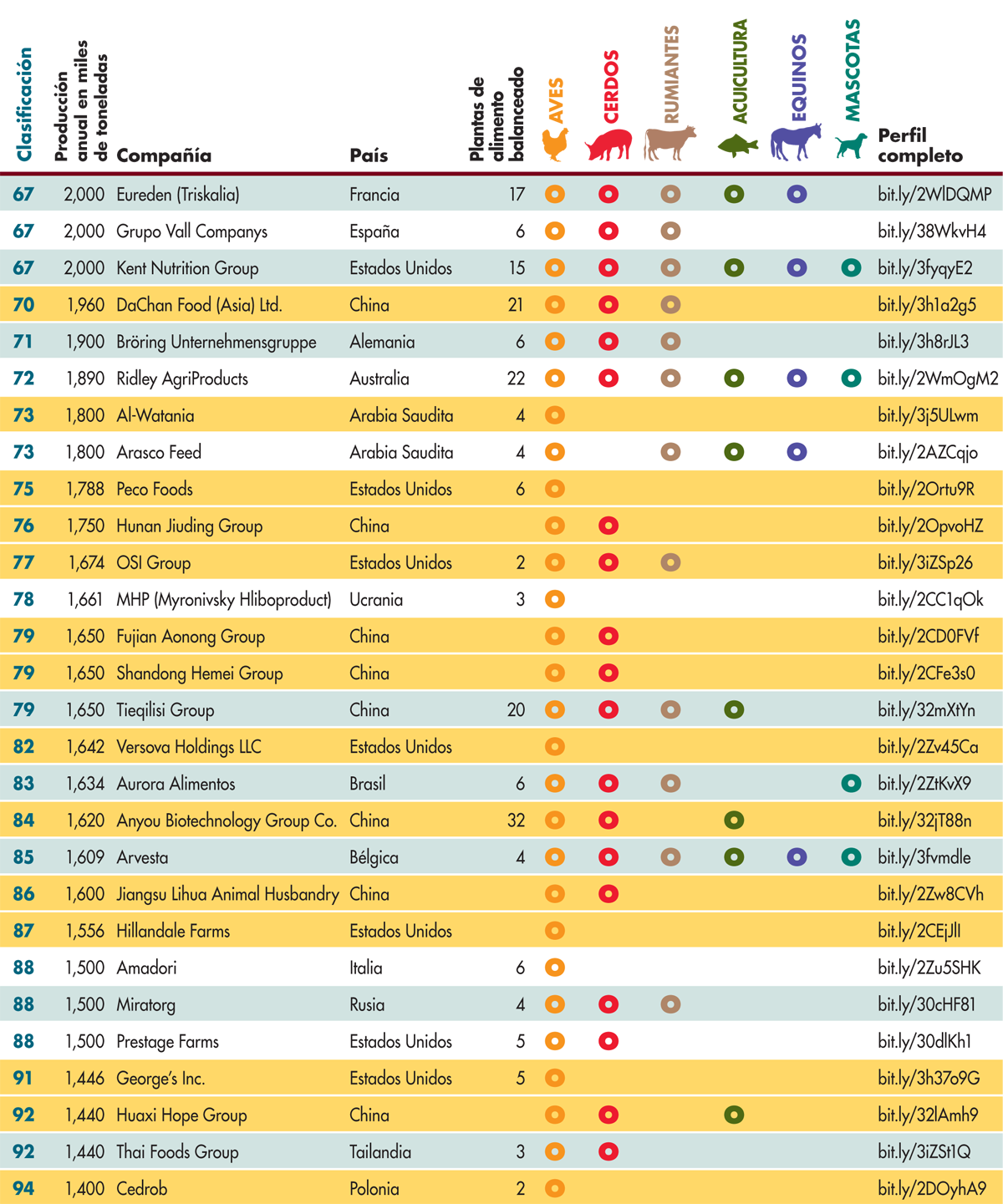Click the mascotas marker for Kent Nutrition Group
The image size is (1003, 1204).
click(x=851, y=268)
